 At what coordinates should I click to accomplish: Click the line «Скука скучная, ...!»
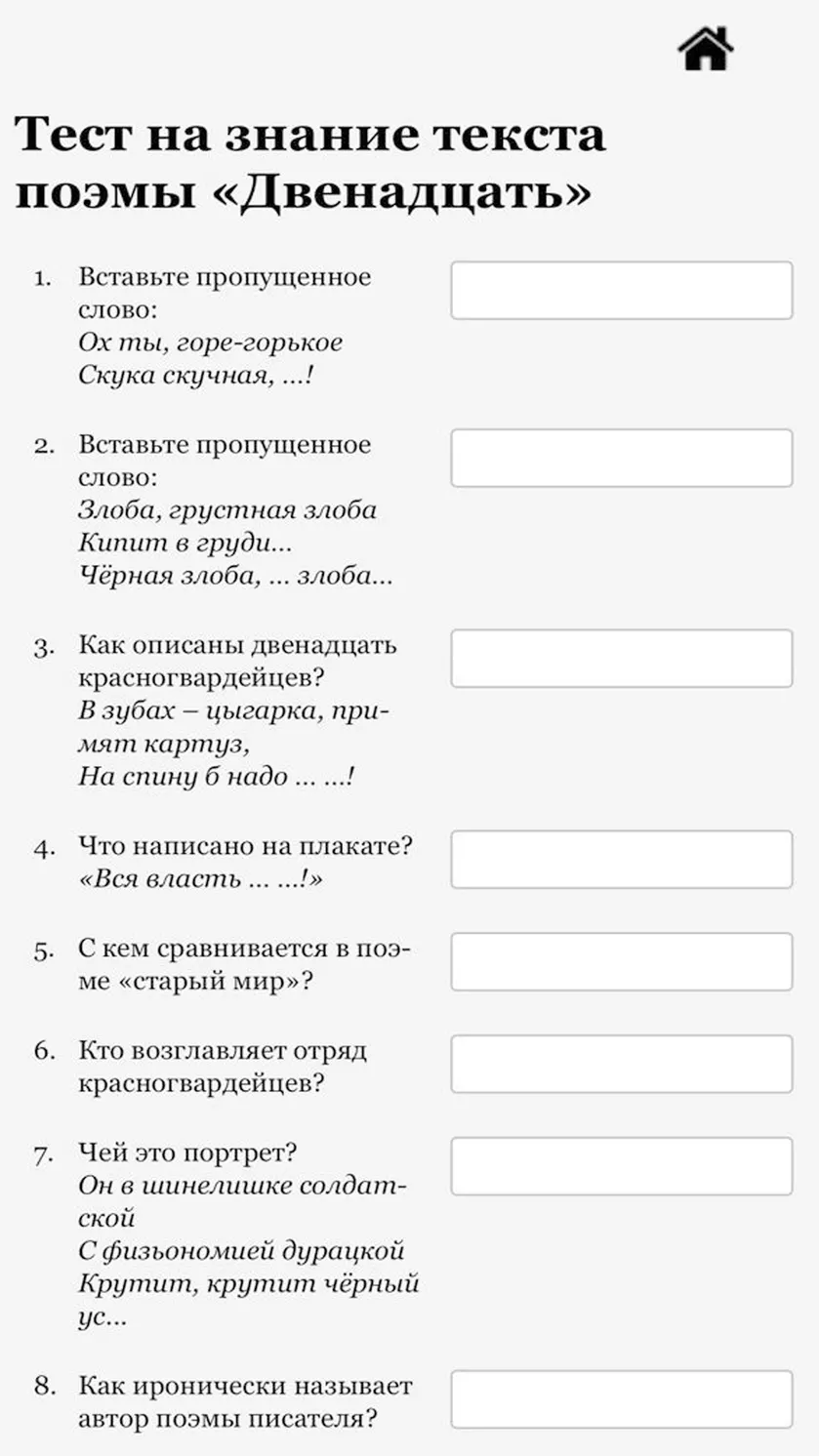click(x=196, y=376)
